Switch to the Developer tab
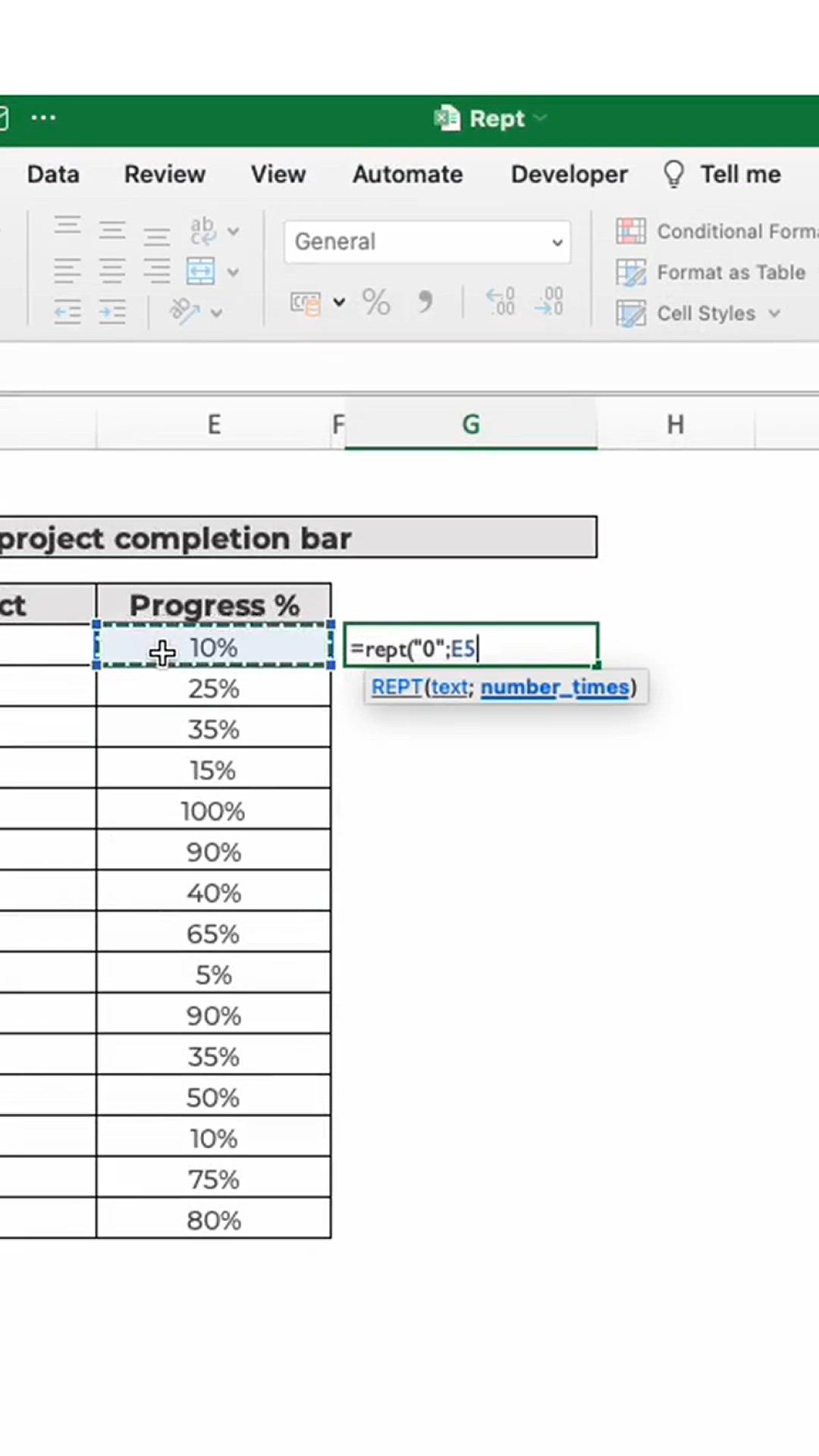819x1456 pixels. pos(569,174)
